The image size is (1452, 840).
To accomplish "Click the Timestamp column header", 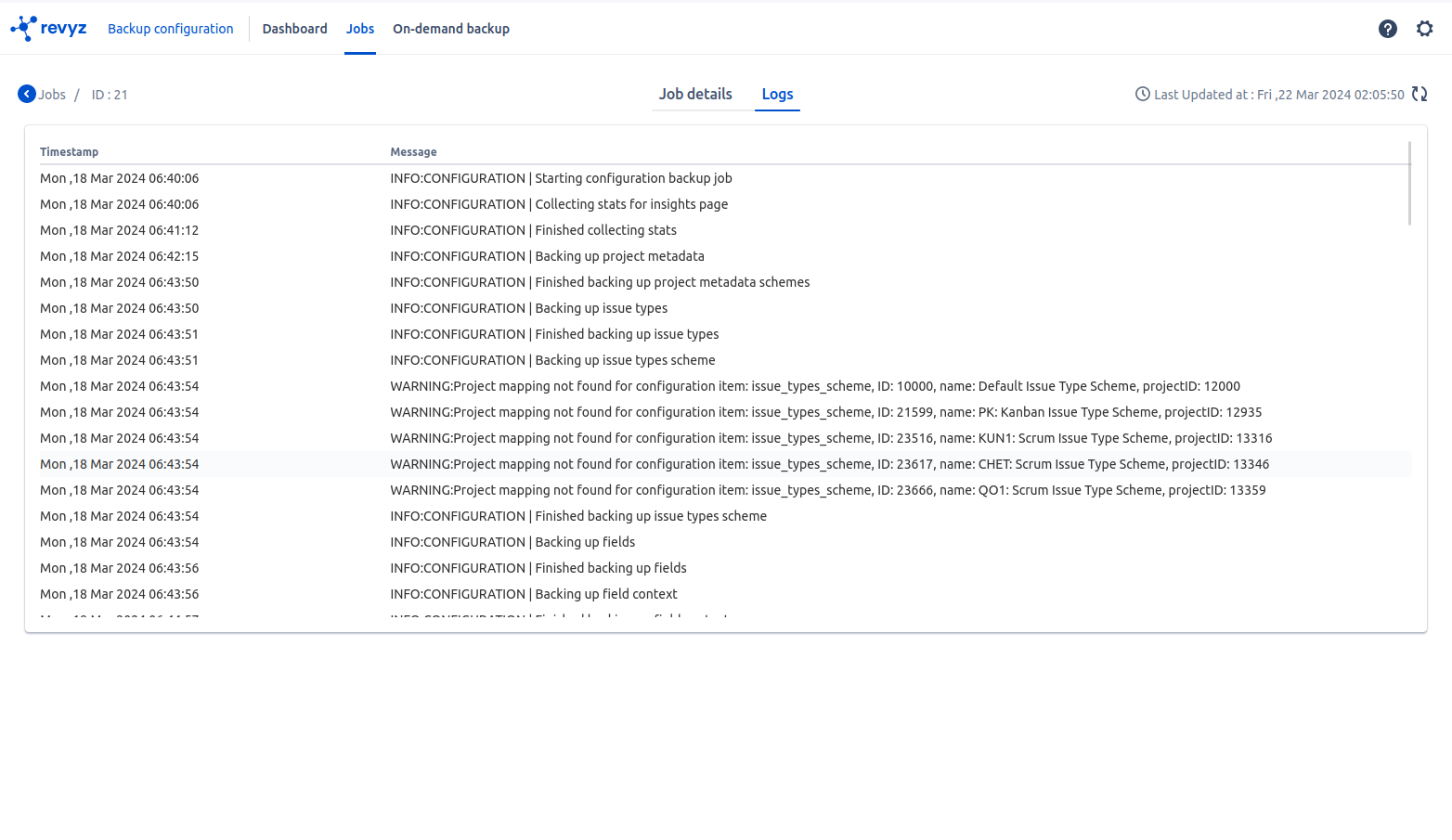I will tap(69, 151).
